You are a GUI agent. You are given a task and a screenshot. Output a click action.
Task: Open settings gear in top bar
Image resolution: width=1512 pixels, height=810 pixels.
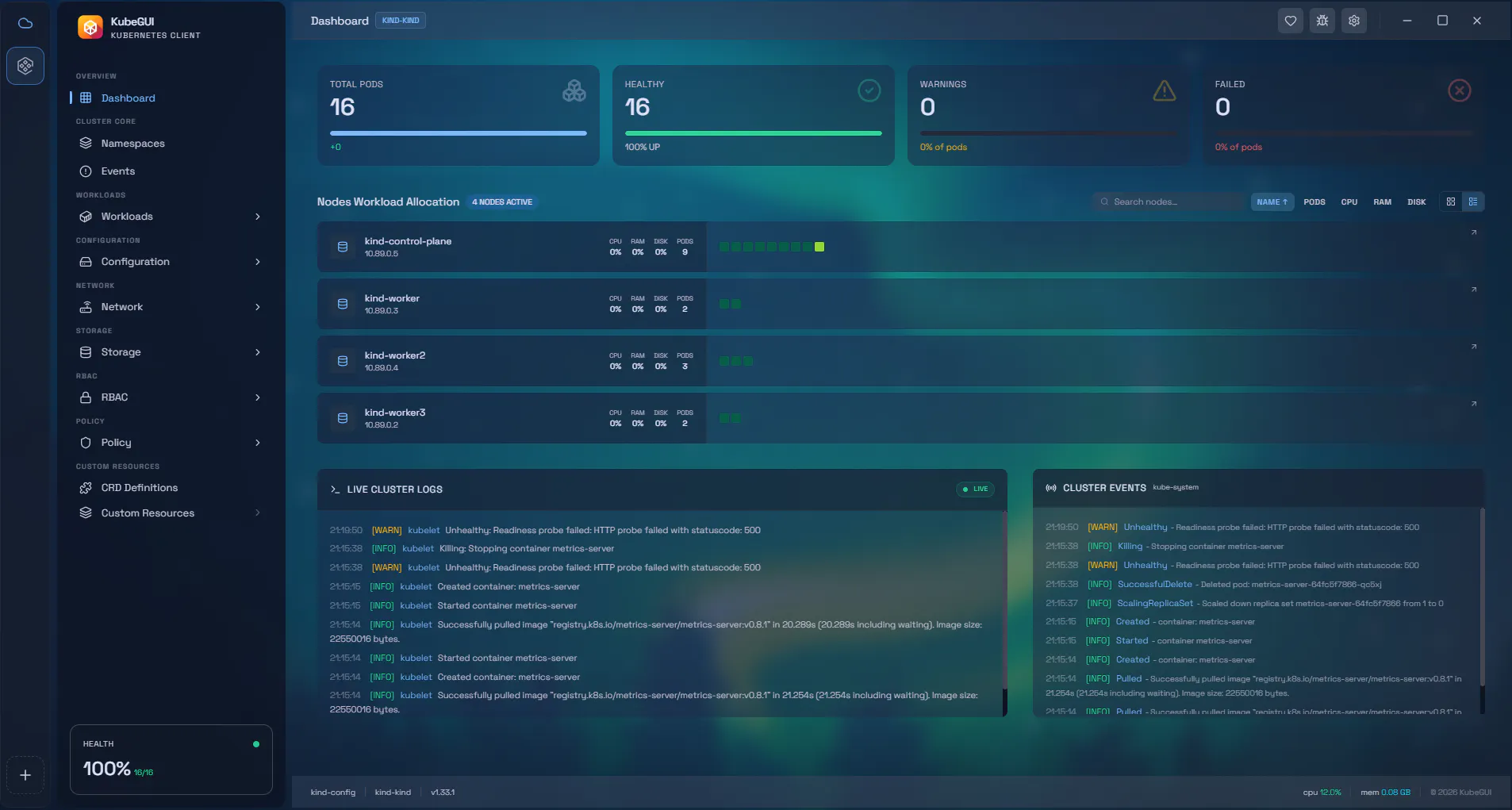click(1354, 21)
